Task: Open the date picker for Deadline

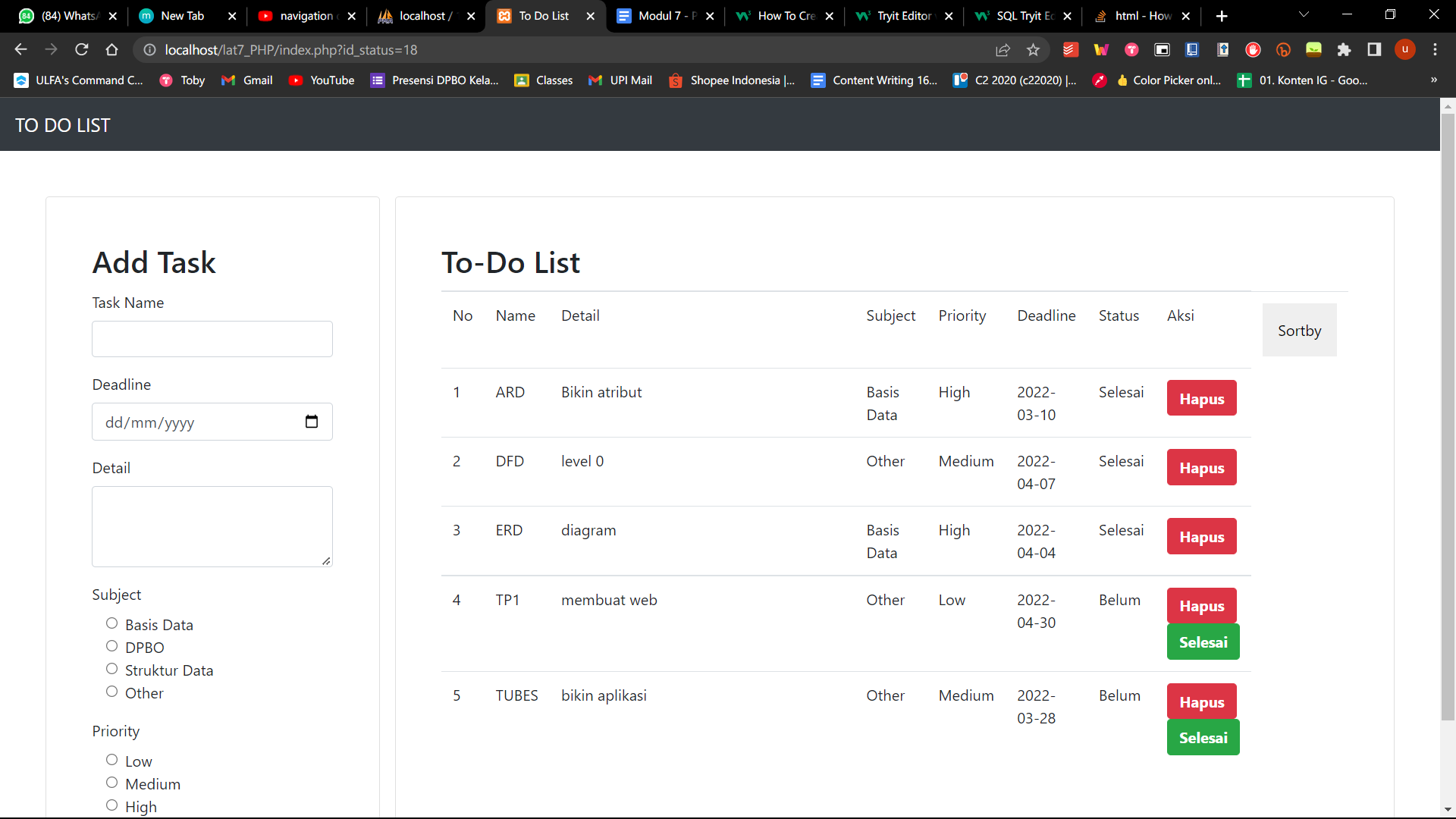Action: pyautogui.click(x=312, y=422)
